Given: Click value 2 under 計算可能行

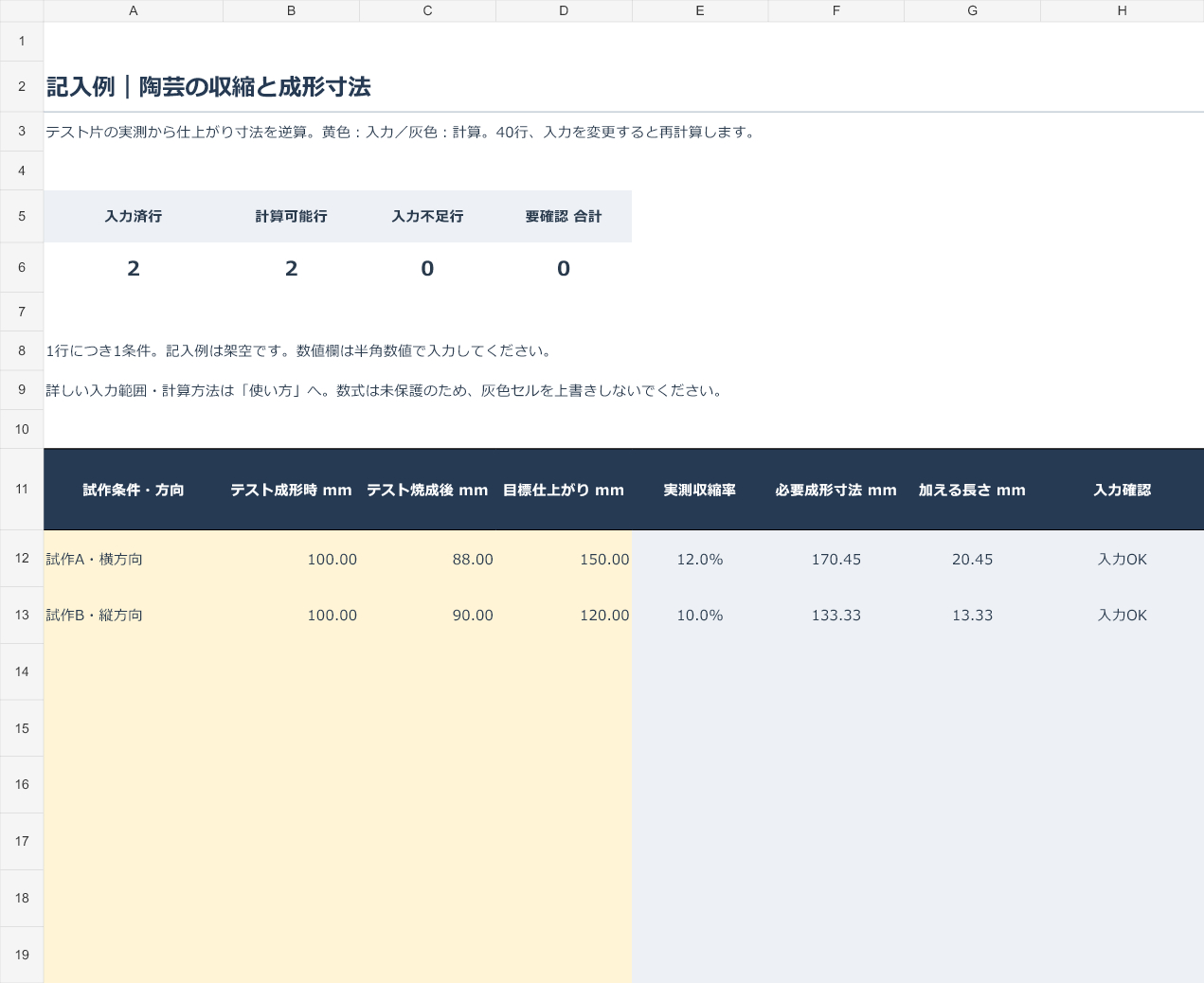Looking at the screenshot, I should (x=291, y=268).
